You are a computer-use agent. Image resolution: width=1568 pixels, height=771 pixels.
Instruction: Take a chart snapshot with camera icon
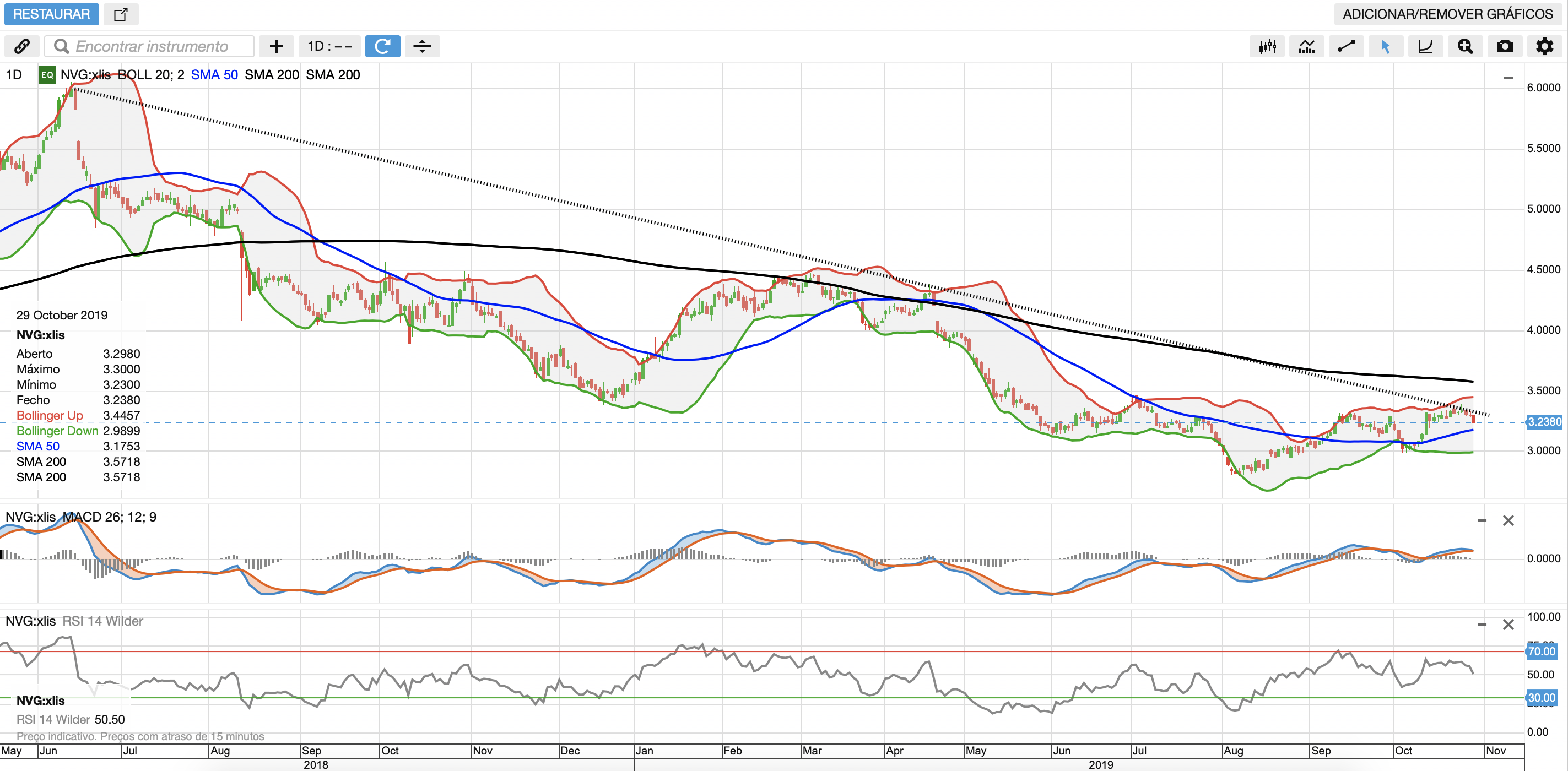tap(1505, 46)
